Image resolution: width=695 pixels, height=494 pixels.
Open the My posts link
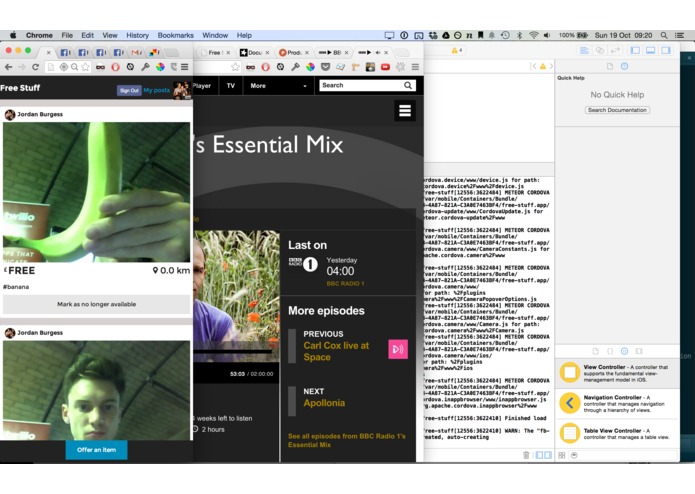tap(156, 90)
